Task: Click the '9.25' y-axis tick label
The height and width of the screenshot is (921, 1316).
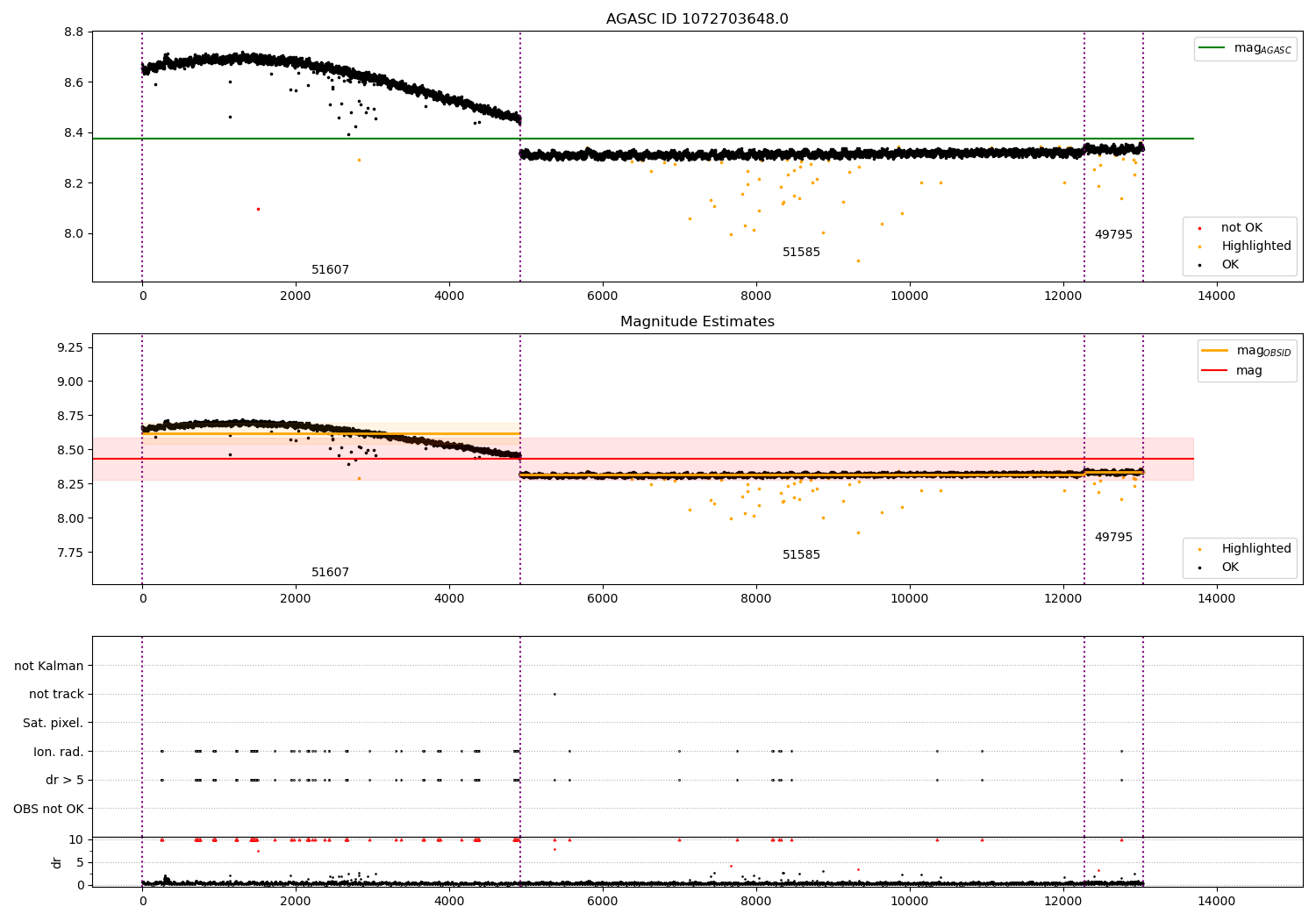Action: pos(70,347)
